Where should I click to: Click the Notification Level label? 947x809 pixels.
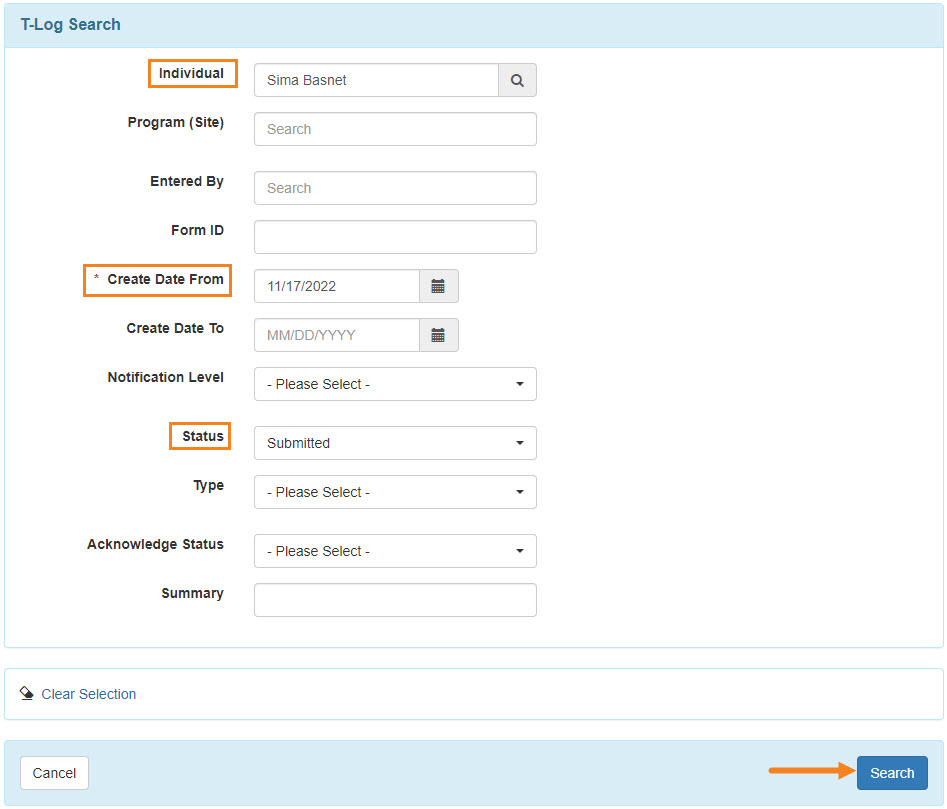tap(165, 377)
